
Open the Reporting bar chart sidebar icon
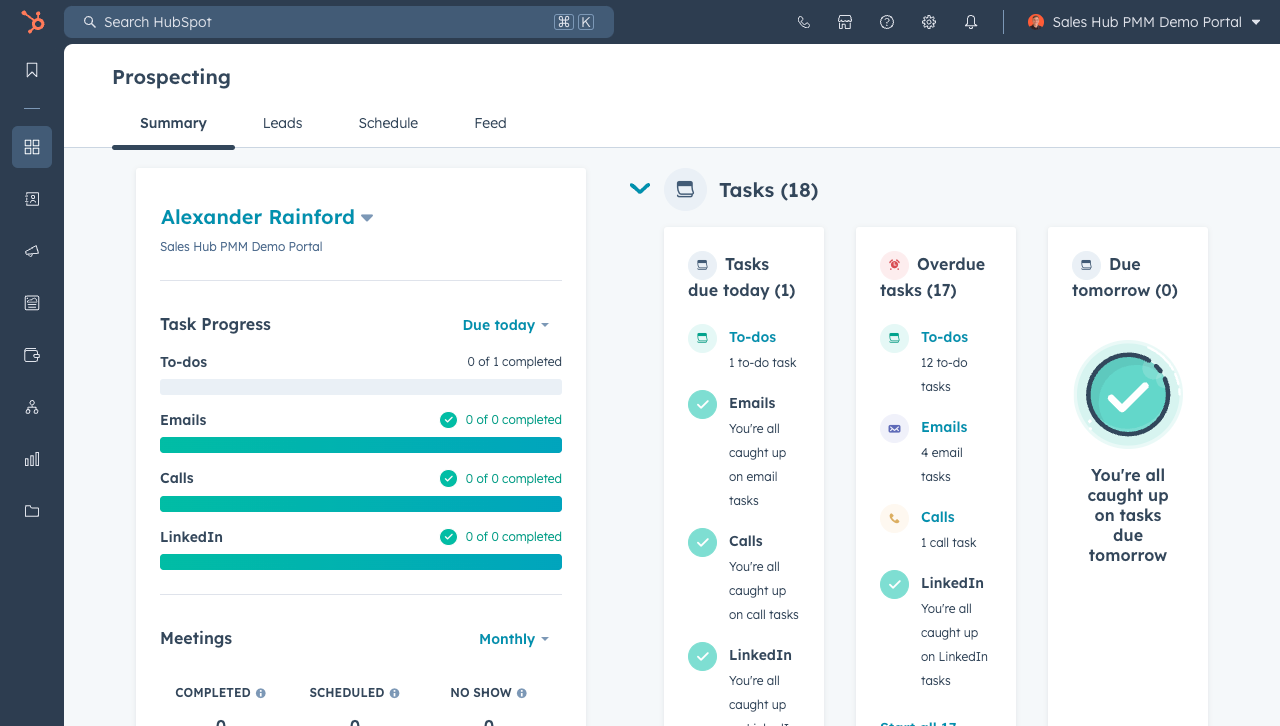(x=32, y=459)
